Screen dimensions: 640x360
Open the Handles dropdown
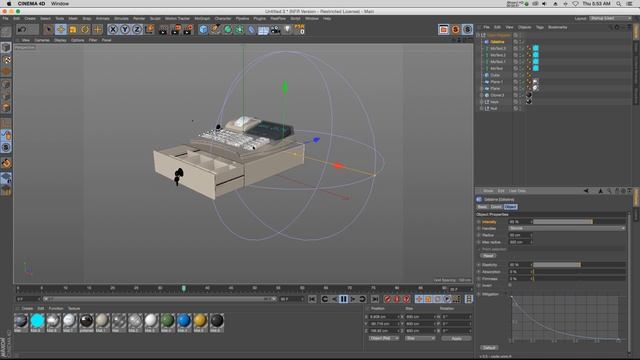click(x=567, y=228)
